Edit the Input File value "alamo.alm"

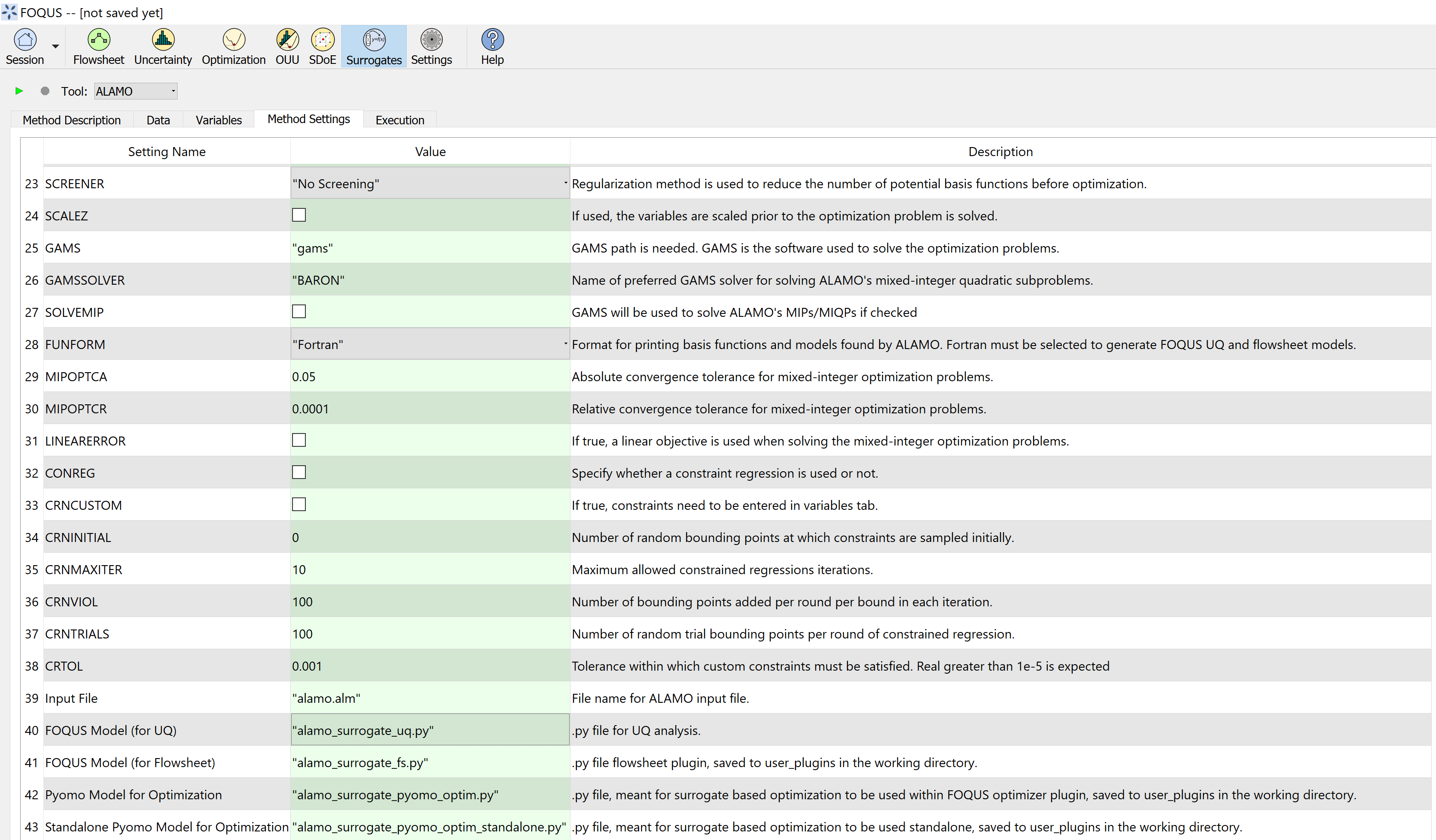(x=430, y=698)
